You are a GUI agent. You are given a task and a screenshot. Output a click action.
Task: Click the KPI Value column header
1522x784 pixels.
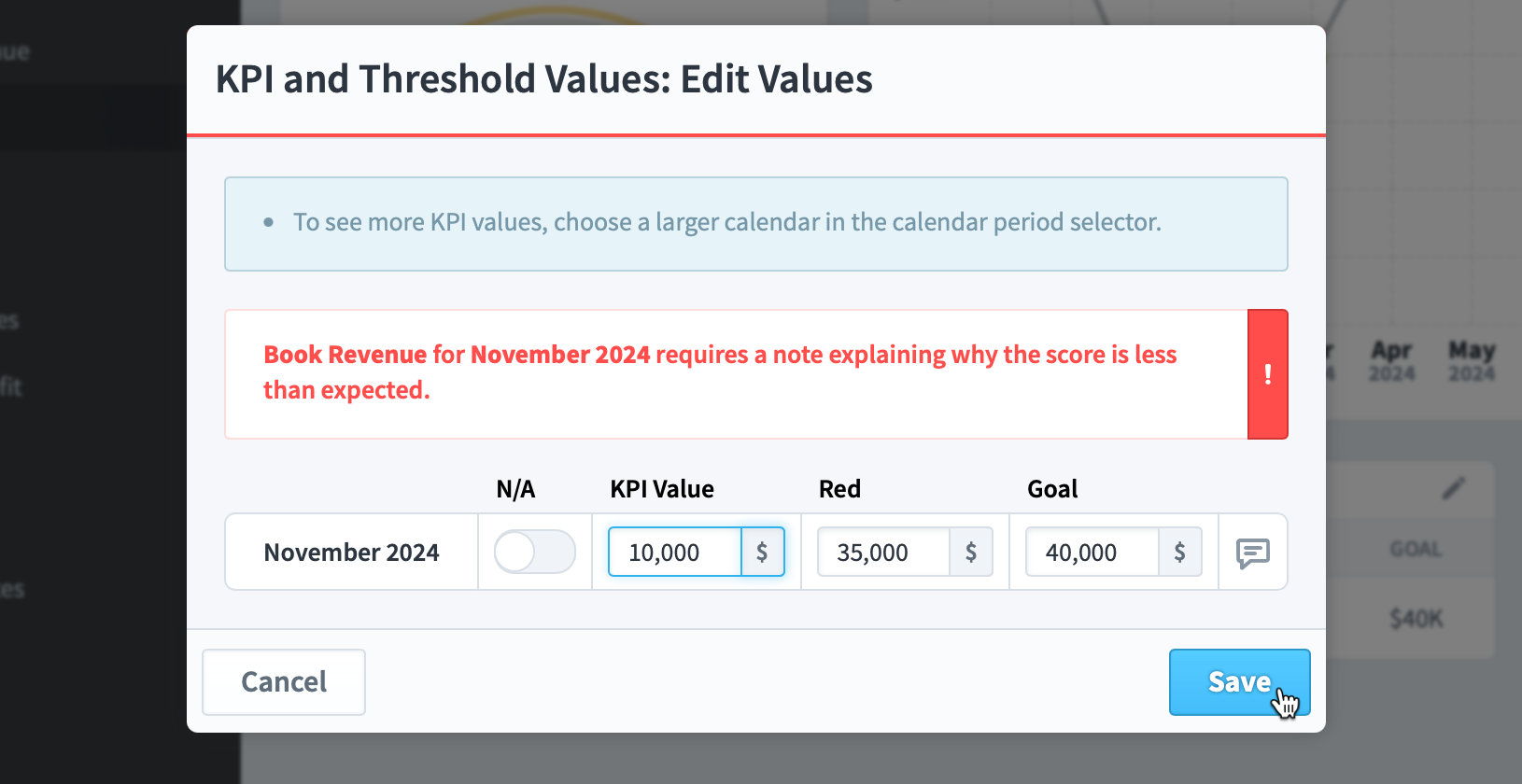point(662,489)
